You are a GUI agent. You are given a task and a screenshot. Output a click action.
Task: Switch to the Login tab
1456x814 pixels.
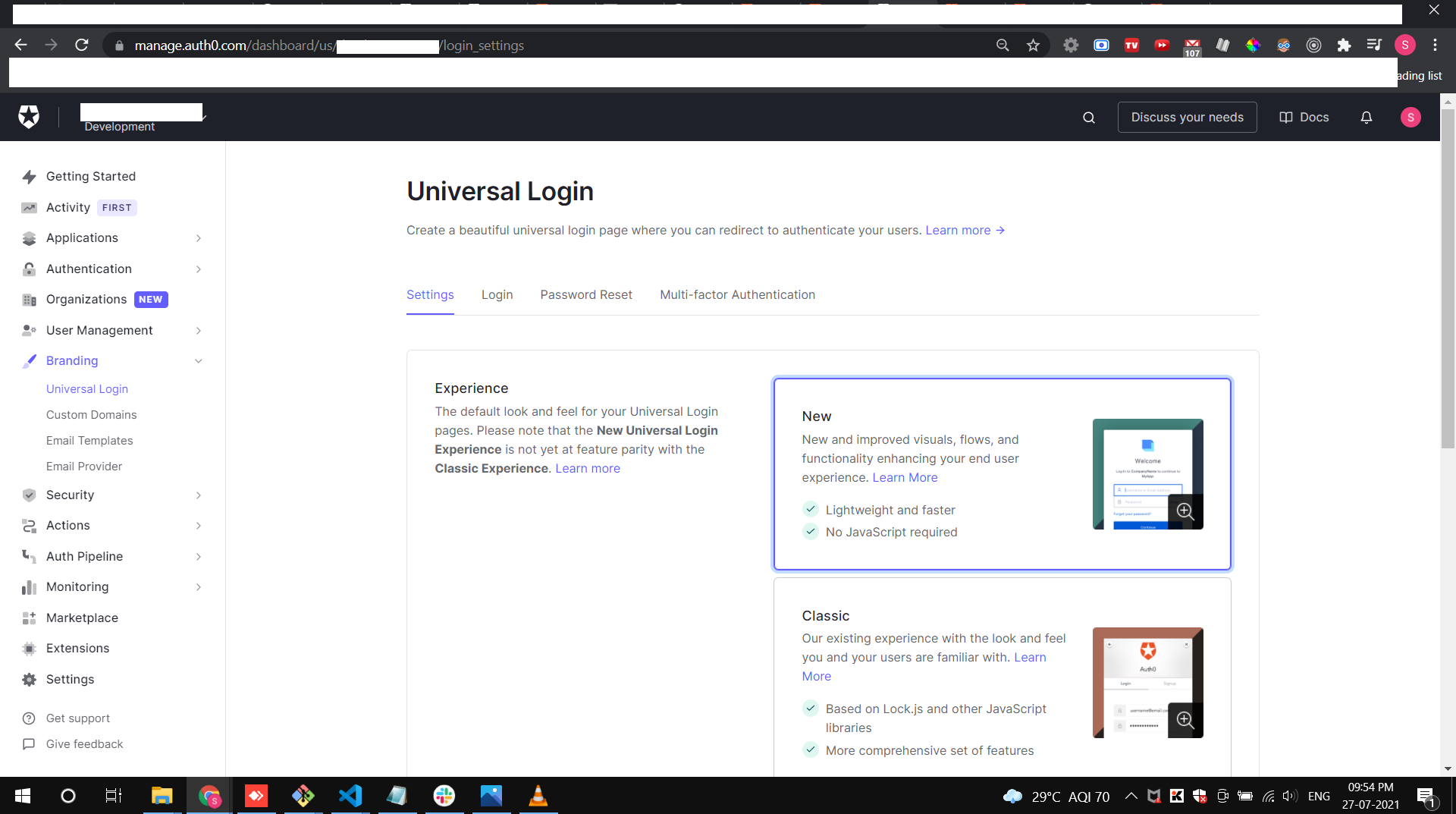coord(497,295)
